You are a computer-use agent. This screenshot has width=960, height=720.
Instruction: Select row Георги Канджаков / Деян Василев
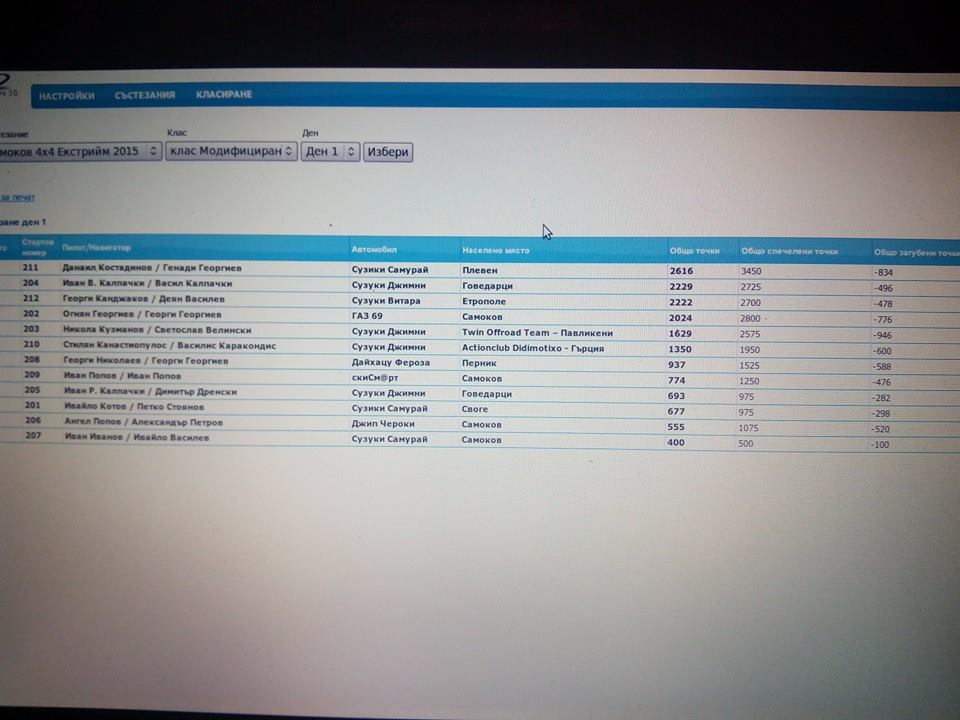tap(480, 300)
